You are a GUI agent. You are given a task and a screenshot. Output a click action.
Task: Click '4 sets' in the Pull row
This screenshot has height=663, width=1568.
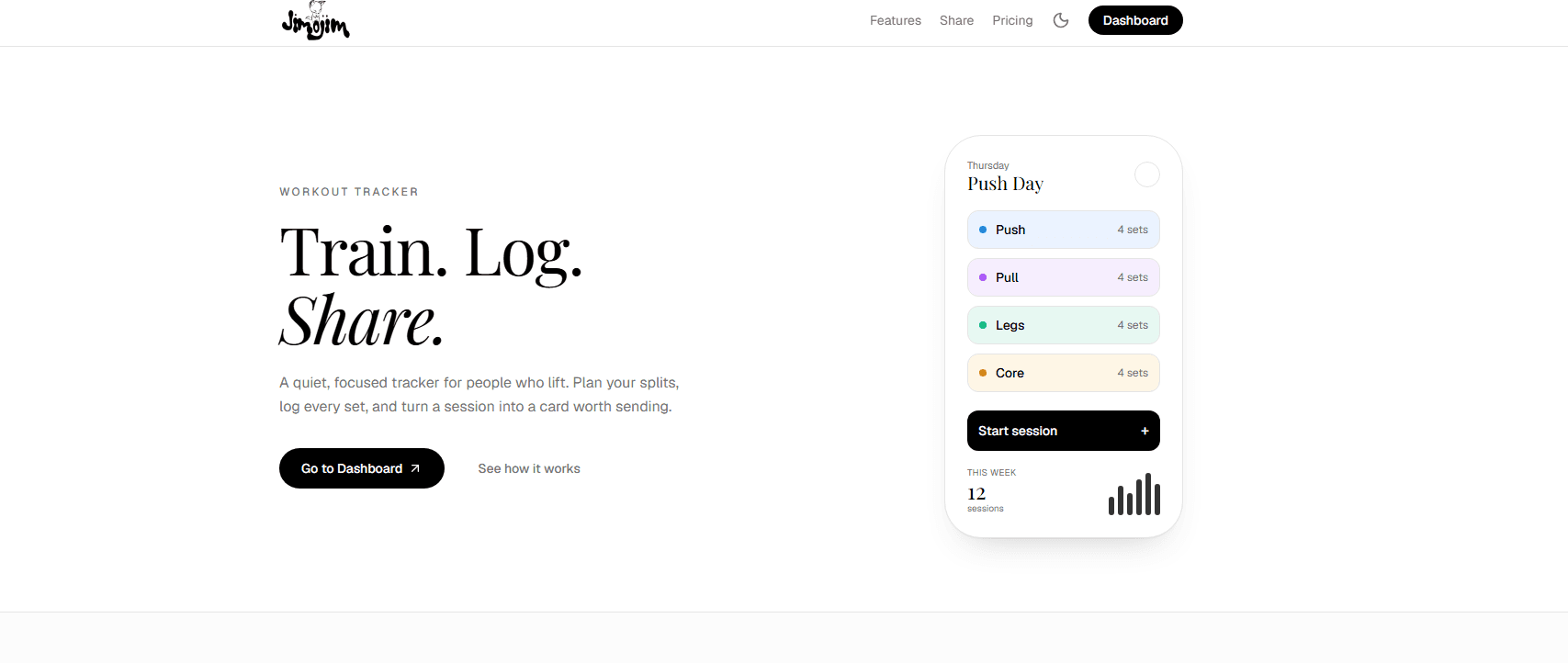tap(1133, 277)
